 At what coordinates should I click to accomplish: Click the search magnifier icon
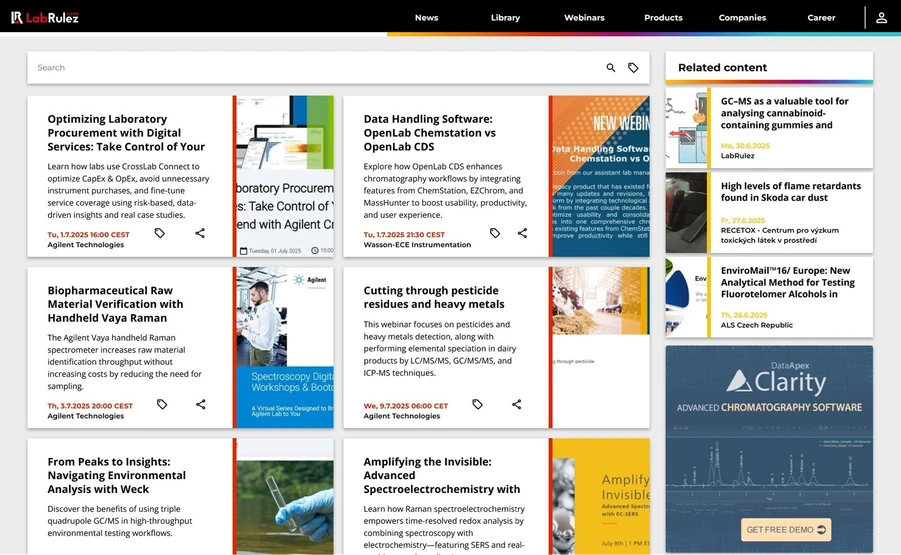coord(611,68)
